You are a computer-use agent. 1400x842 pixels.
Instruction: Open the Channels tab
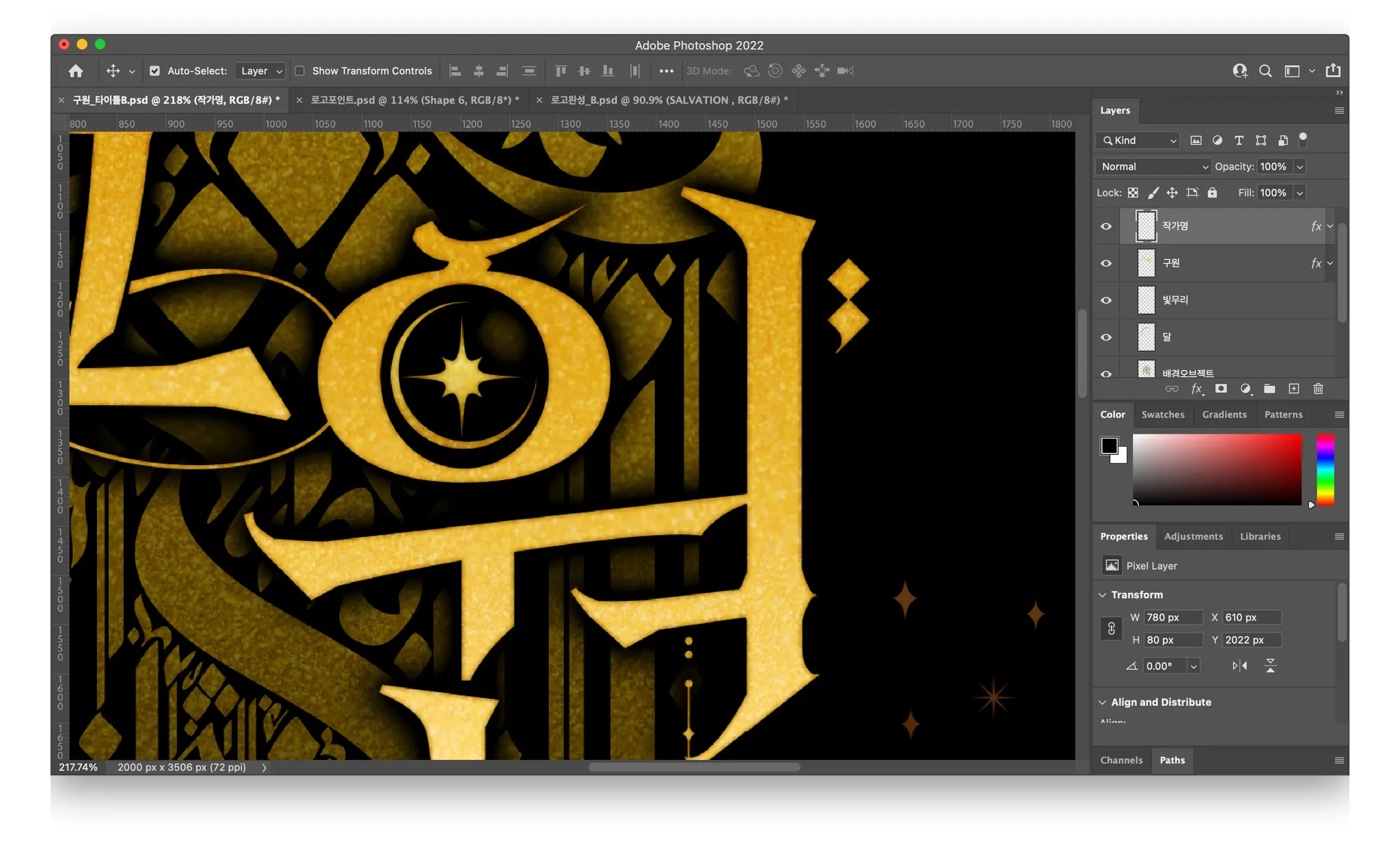(1121, 760)
